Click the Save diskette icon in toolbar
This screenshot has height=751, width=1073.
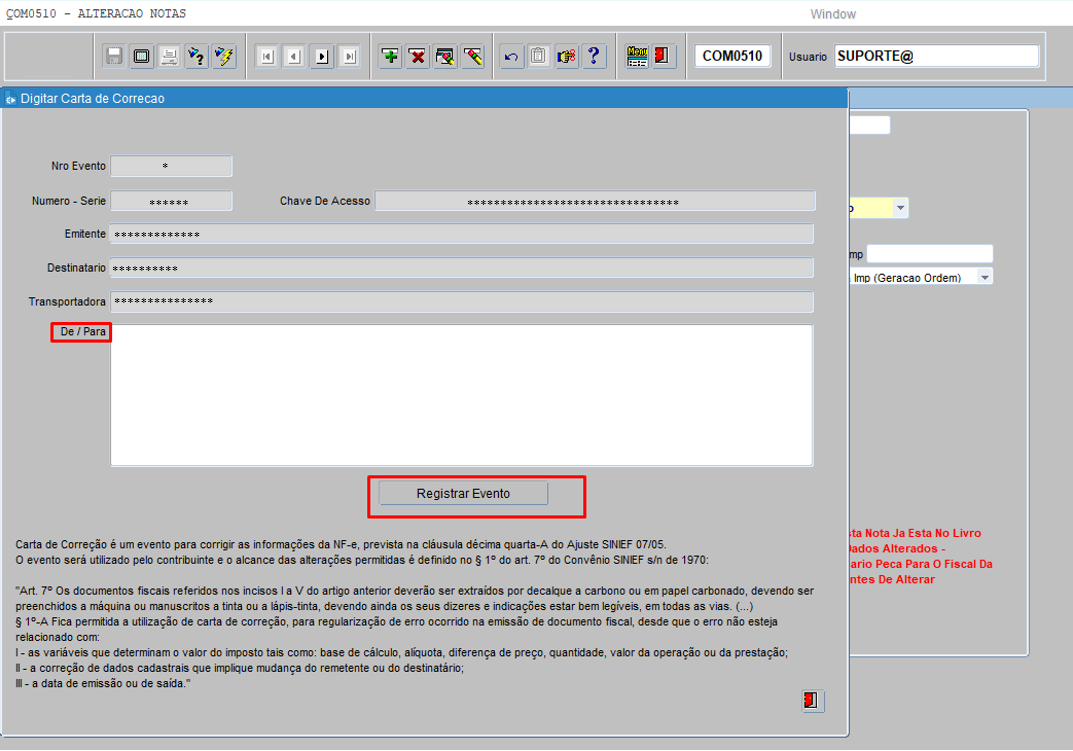coord(114,56)
